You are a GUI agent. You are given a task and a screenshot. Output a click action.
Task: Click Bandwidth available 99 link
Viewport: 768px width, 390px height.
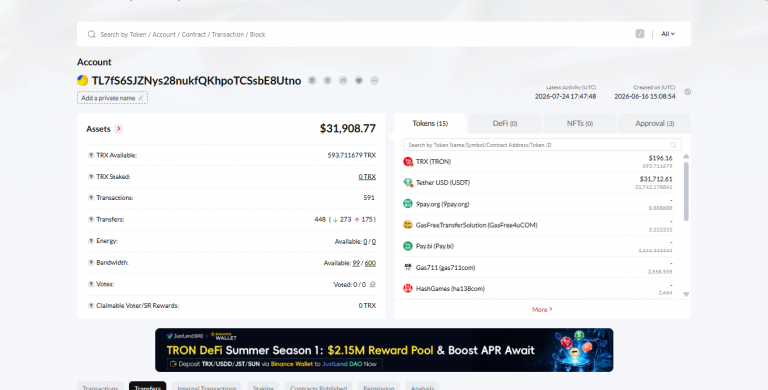356,263
